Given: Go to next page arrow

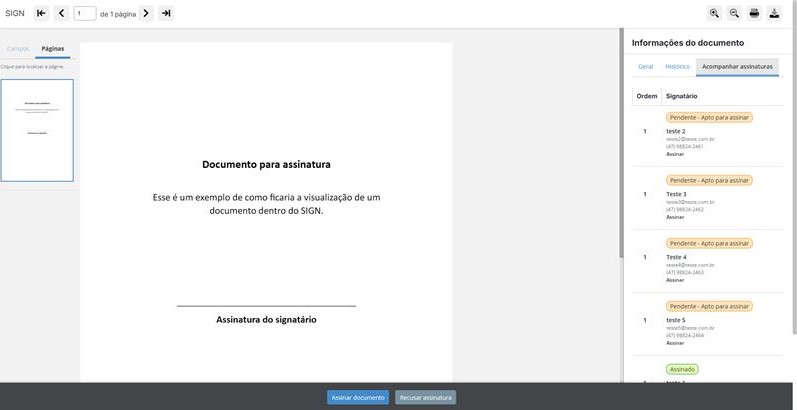Looking at the screenshot, I should [x=146, y=13].
